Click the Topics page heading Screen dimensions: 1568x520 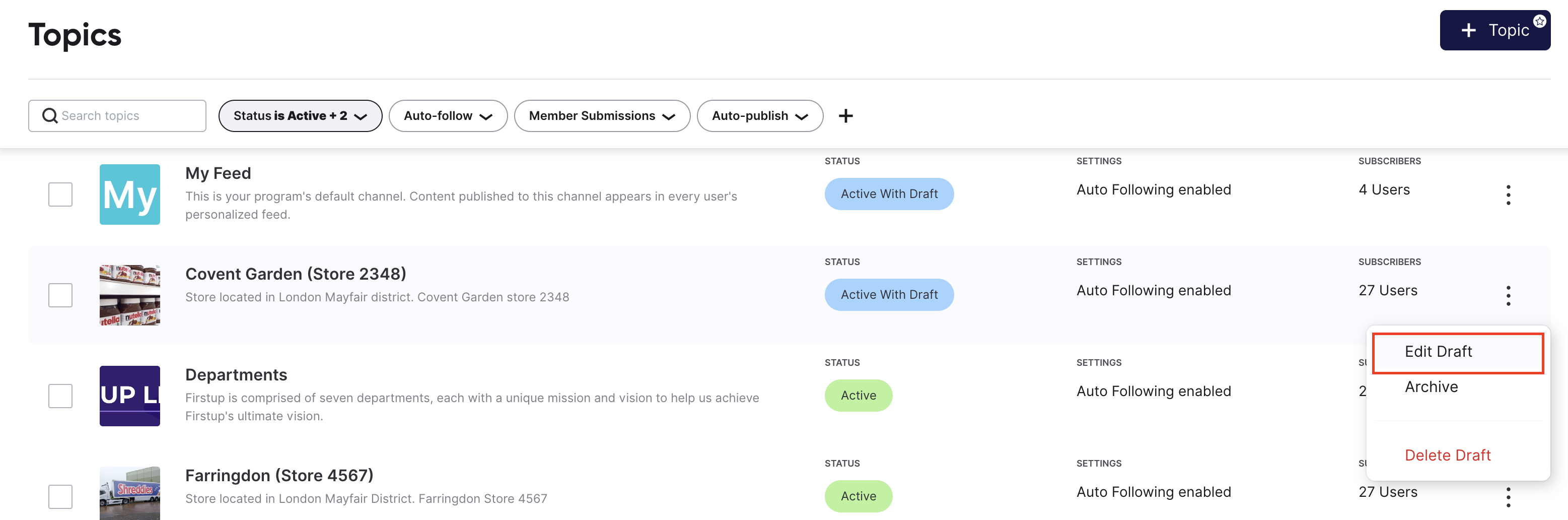tap(75, 35)
